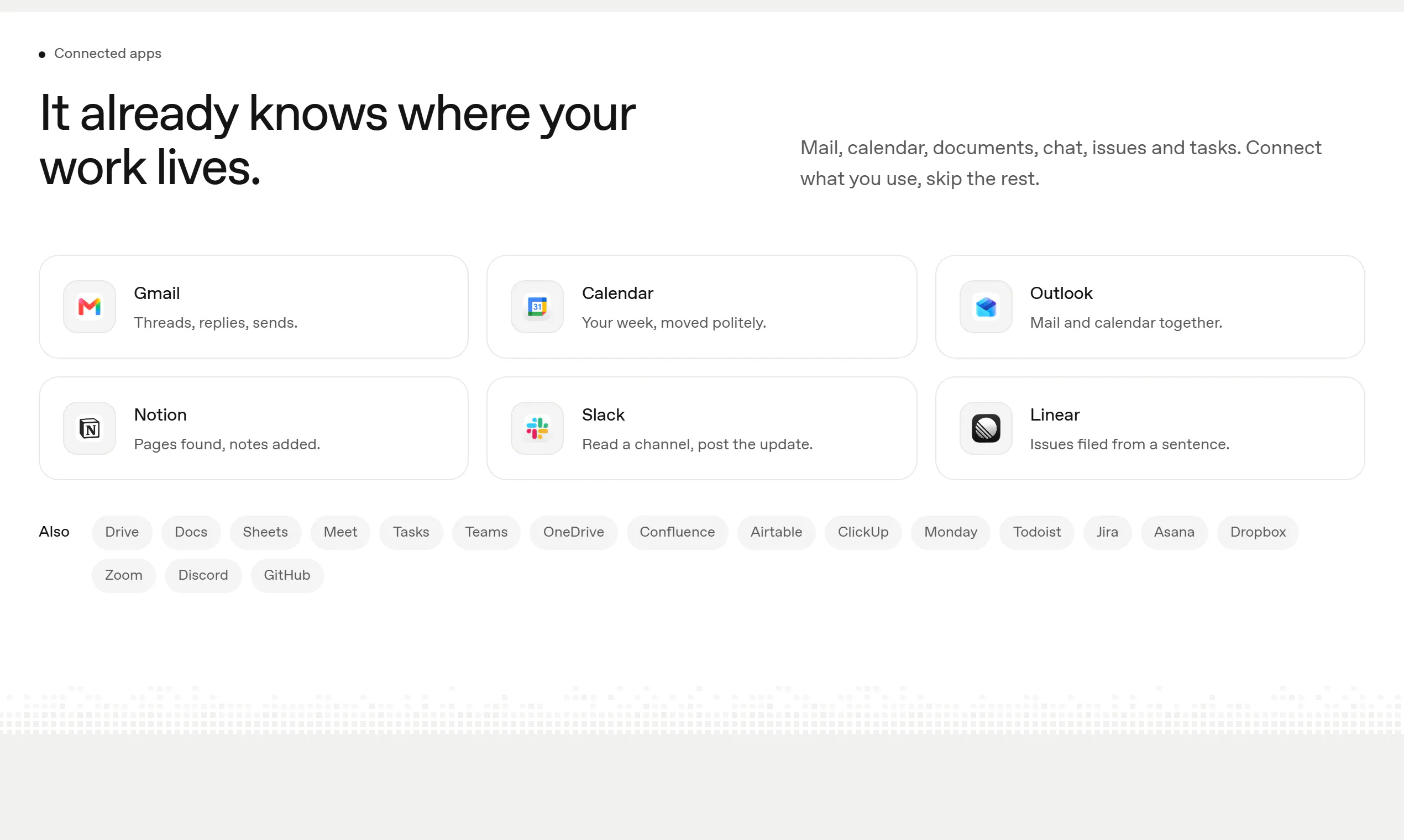Click the 'It already knows' headline

click(337, 140)
